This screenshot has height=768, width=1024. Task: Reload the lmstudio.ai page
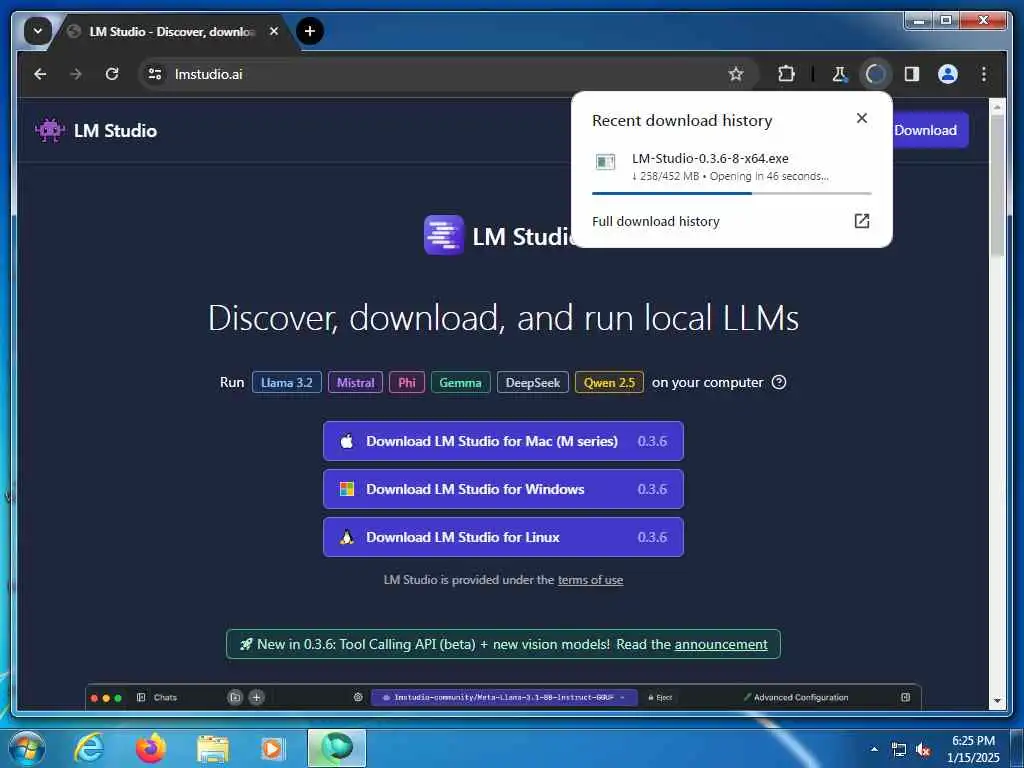point(112,74)
